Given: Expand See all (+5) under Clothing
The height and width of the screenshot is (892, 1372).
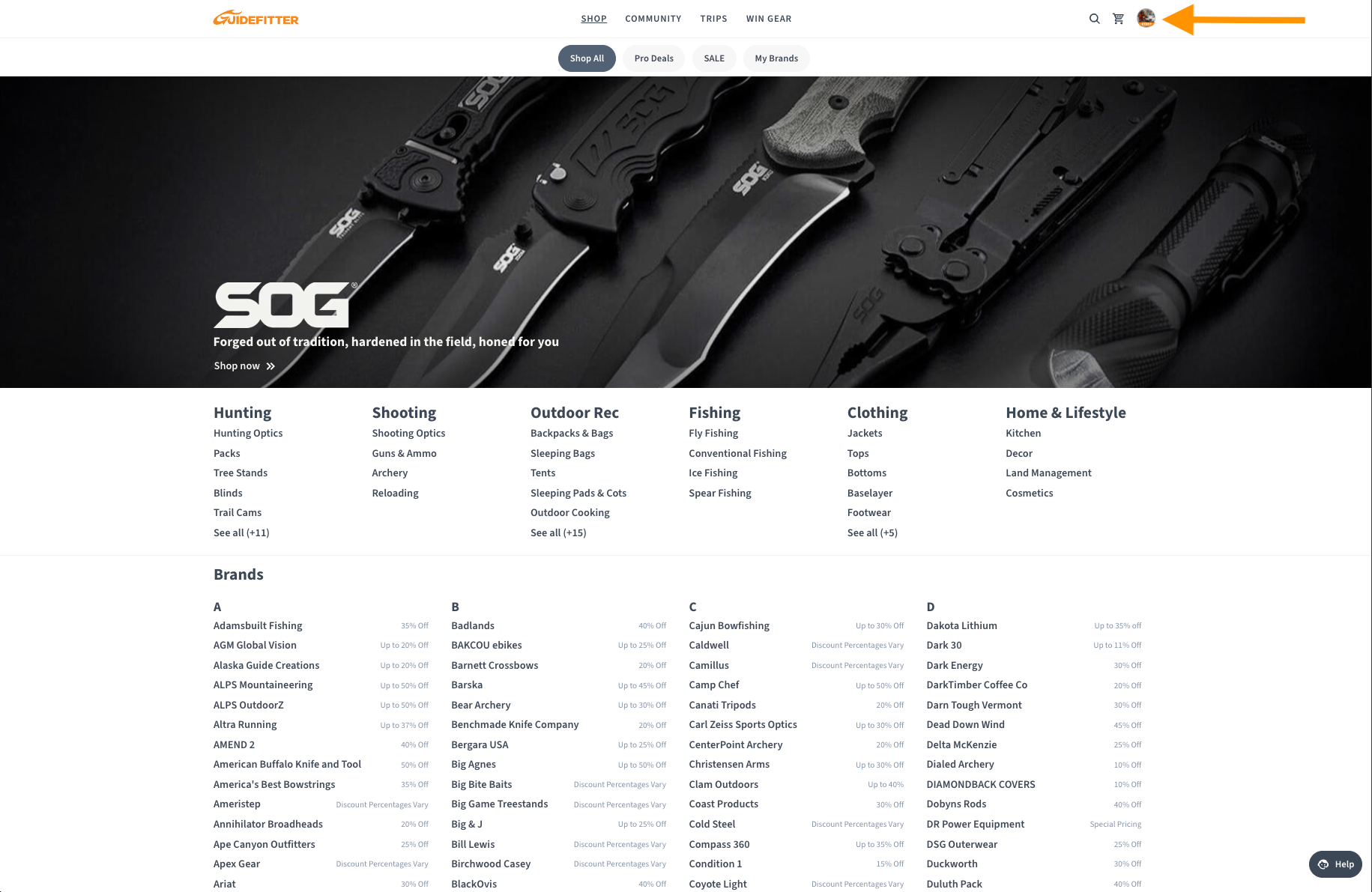Looking at the screenshot, I should pyautogui.click(x=872, y=533).
